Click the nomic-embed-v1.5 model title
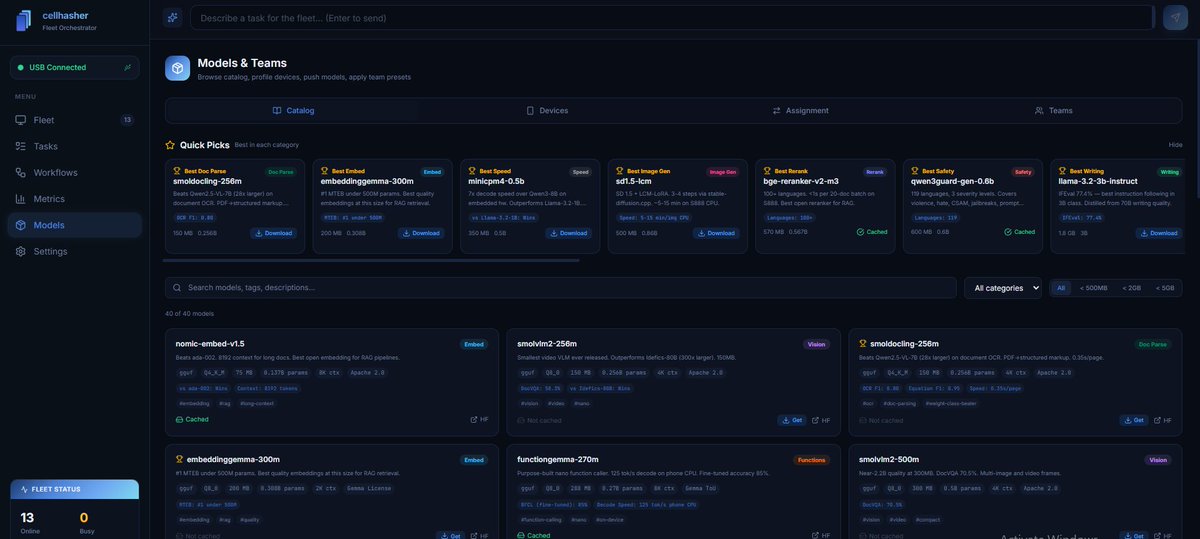This screenshot has width=1200, height=539. coord(210,344)
